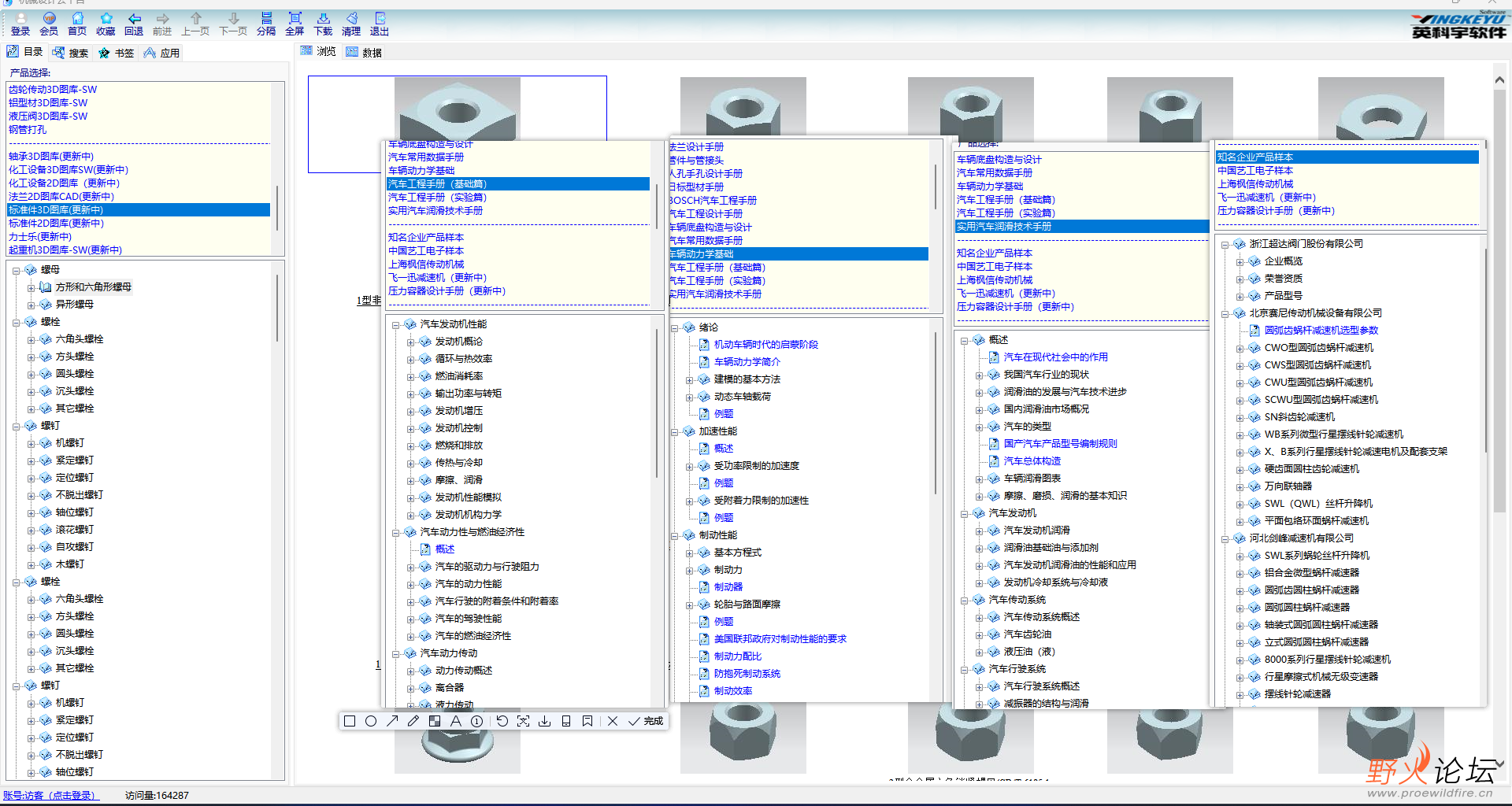Select the mosaic blur tool

[435, 721]
